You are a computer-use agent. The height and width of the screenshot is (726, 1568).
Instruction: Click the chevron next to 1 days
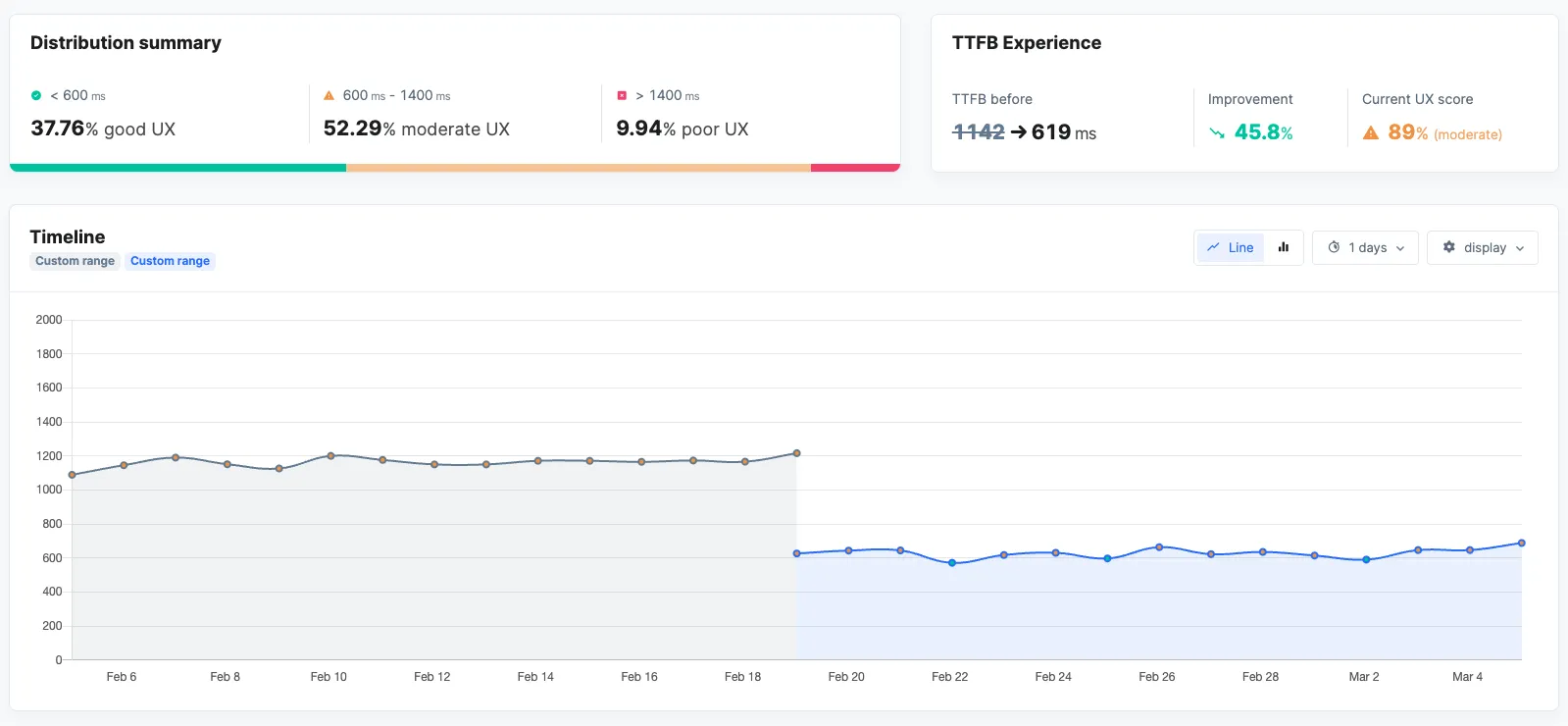click(1400, 248)
